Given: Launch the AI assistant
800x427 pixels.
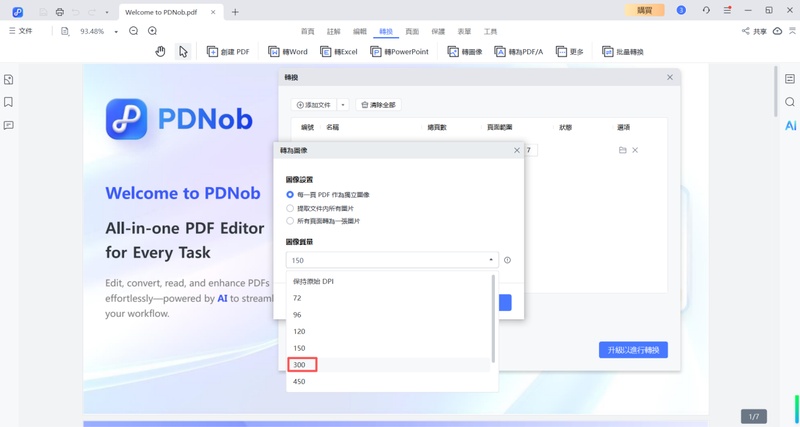Looking at the screenshot, I should click(x=790, y=125).
